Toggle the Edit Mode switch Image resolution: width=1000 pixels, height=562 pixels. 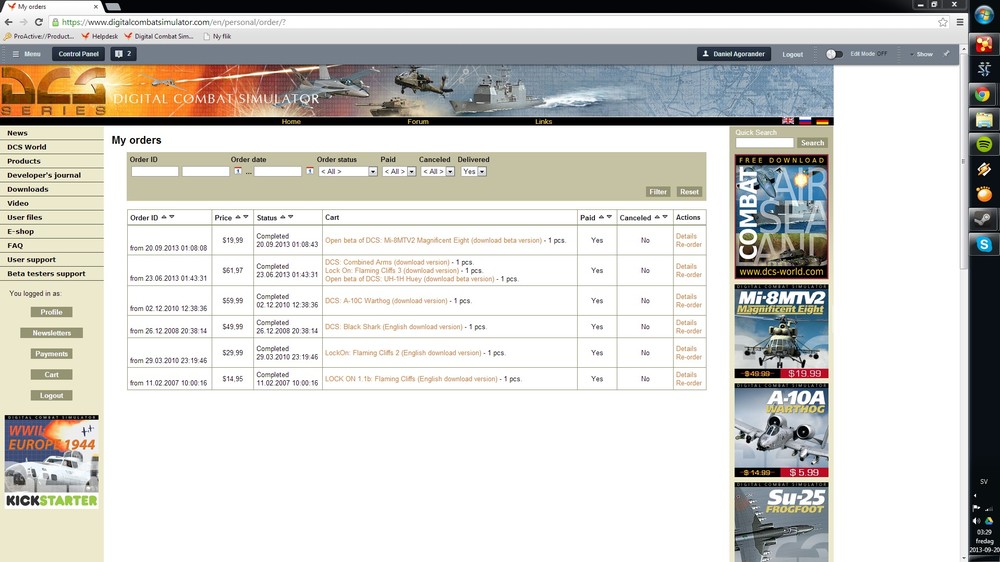[x=834, y=54]
